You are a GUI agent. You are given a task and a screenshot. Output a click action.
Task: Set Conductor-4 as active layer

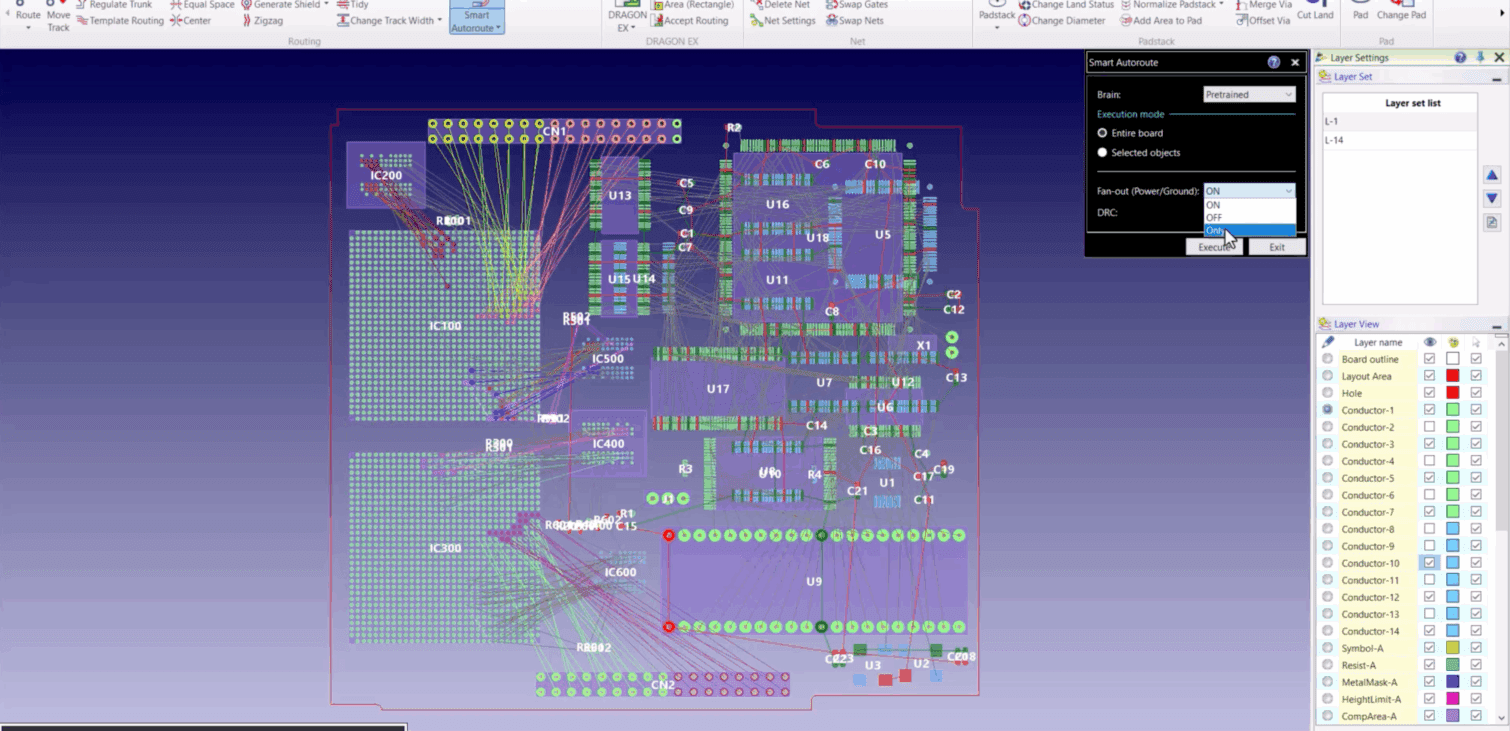pos(1328,461)
